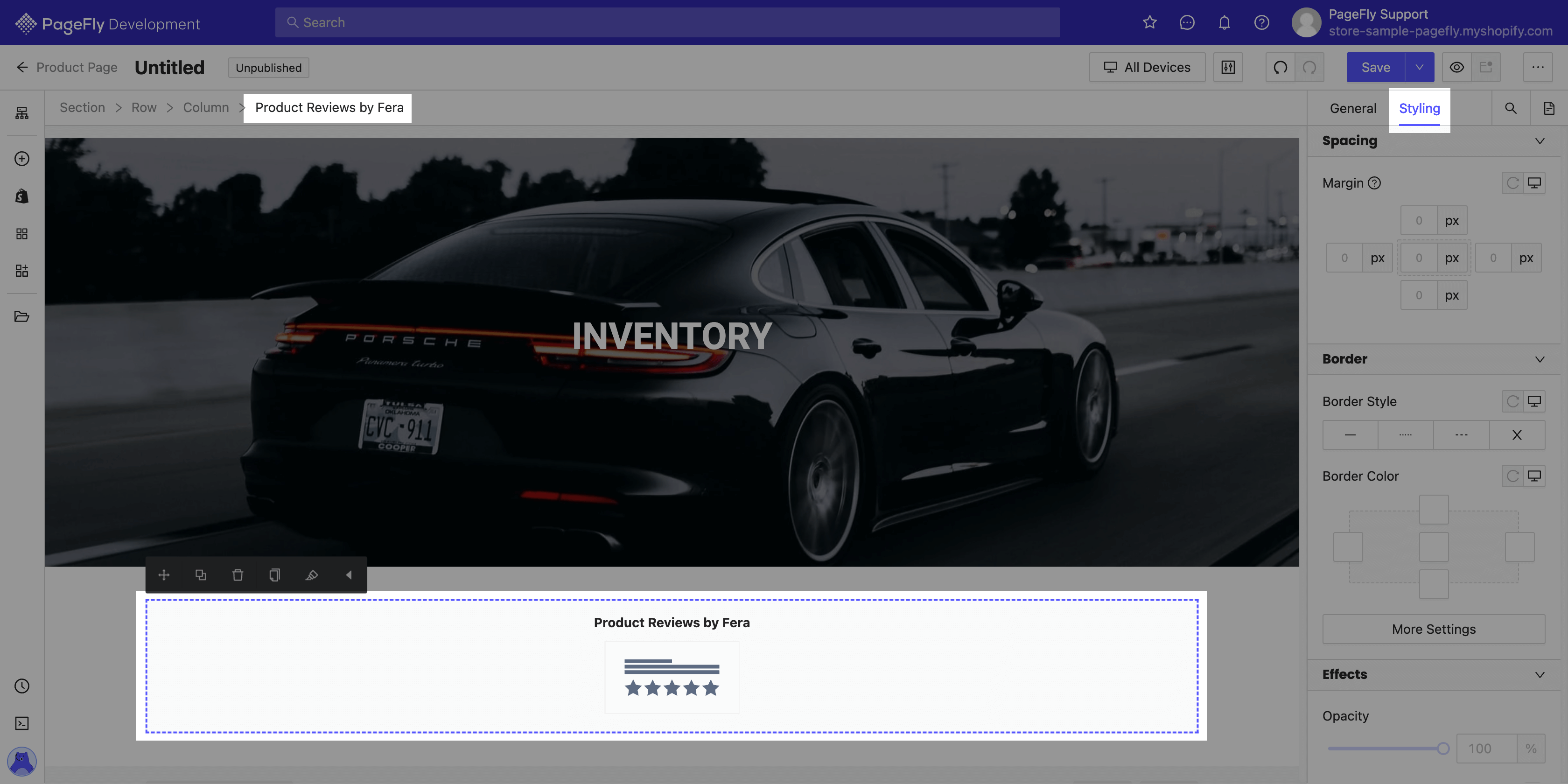Viewport: 1568px width, 784px height.
Task: Open the custom code terminal icon
Action: pyautogui.click(x=22, y=723)
